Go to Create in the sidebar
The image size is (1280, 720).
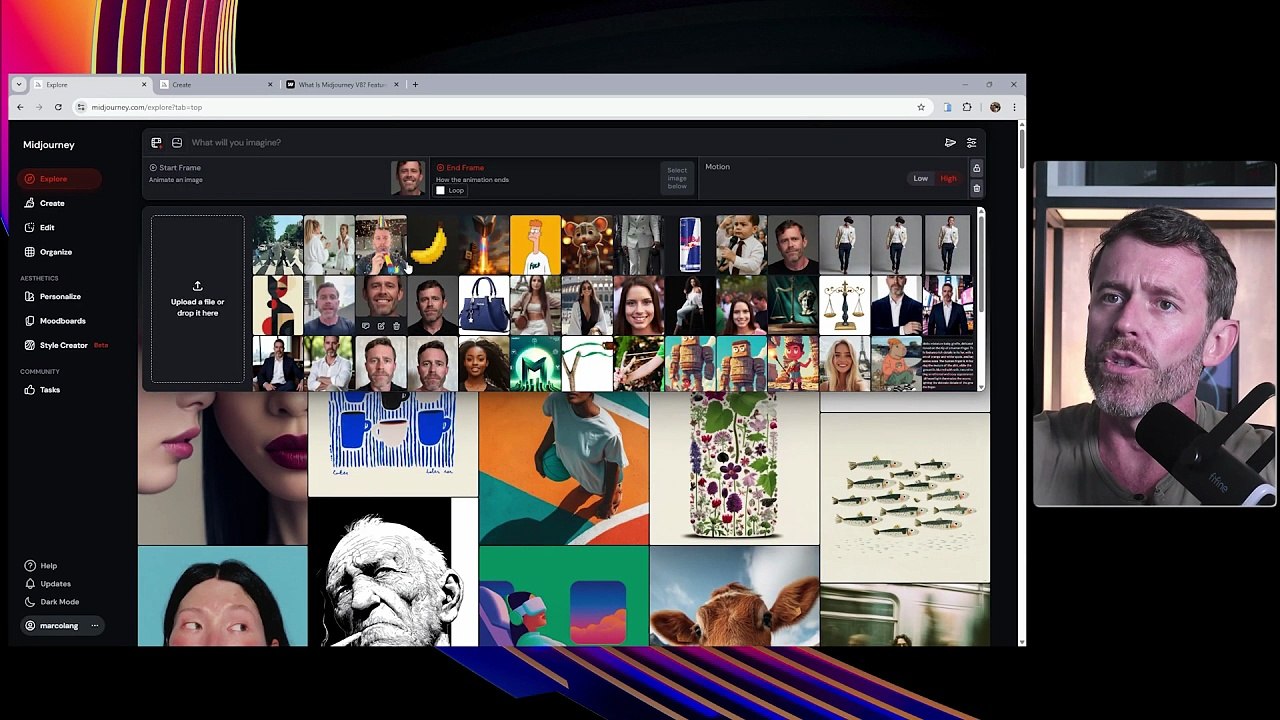45,203
